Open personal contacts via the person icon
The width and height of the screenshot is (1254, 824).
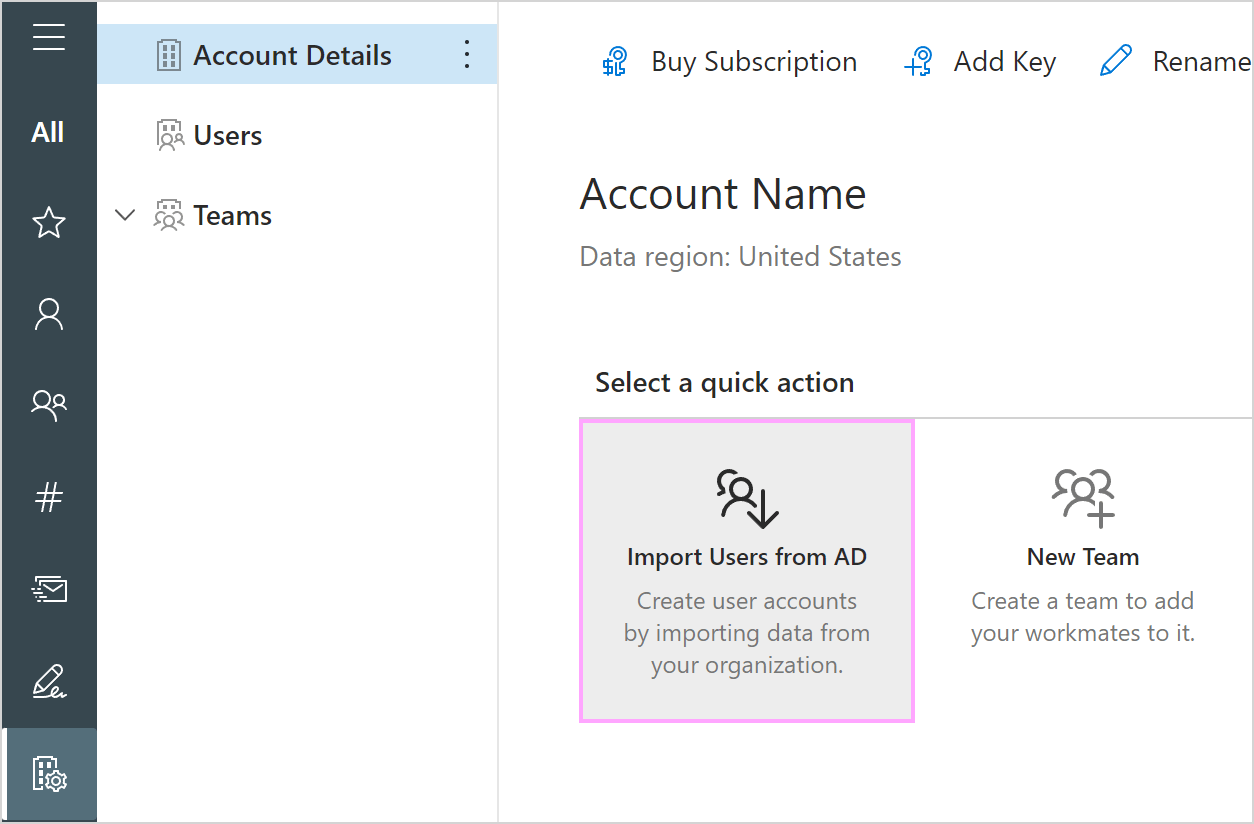tap(49, 313)
